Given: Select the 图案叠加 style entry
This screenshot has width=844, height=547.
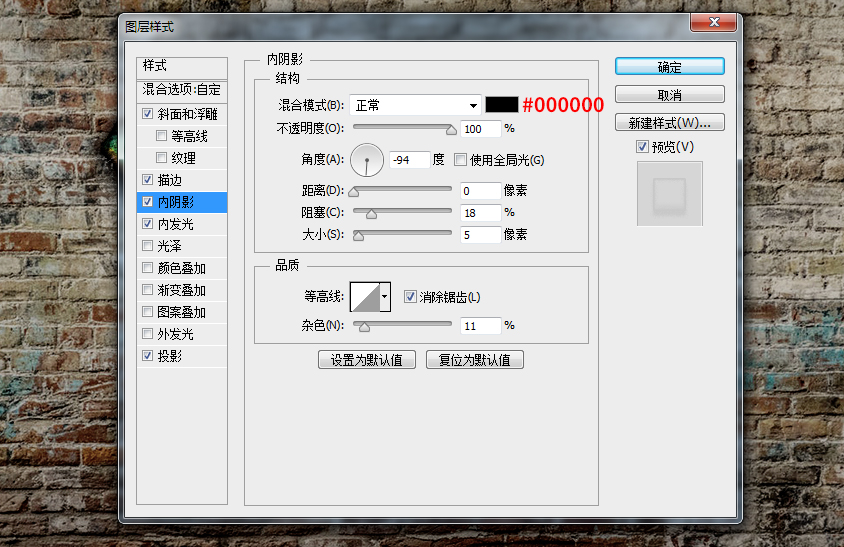Looking at the screenshot, I should click(182, 312).
